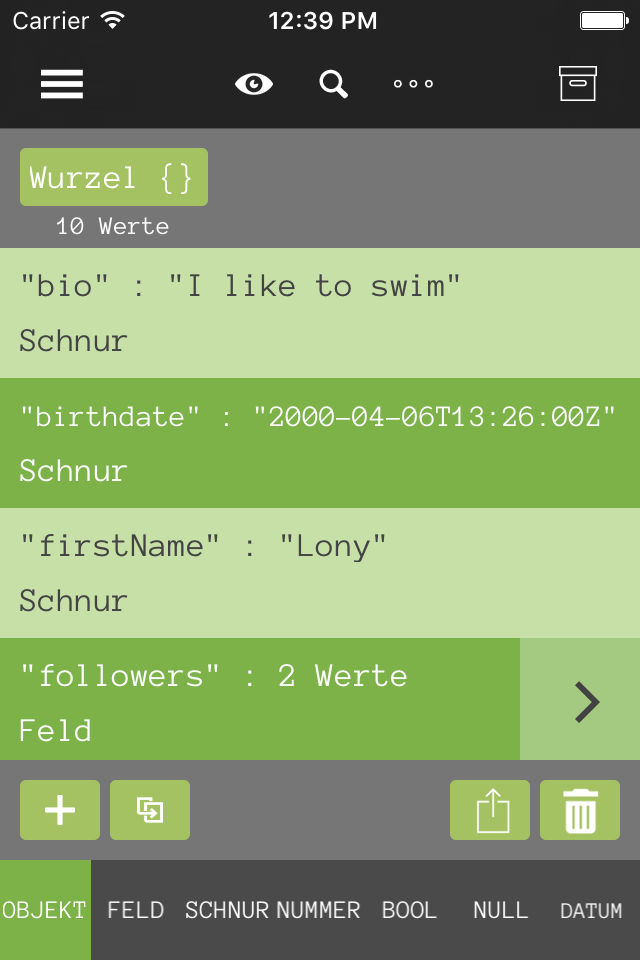
Task: Switch to the FELD type tab
Action: pos(136,910)
